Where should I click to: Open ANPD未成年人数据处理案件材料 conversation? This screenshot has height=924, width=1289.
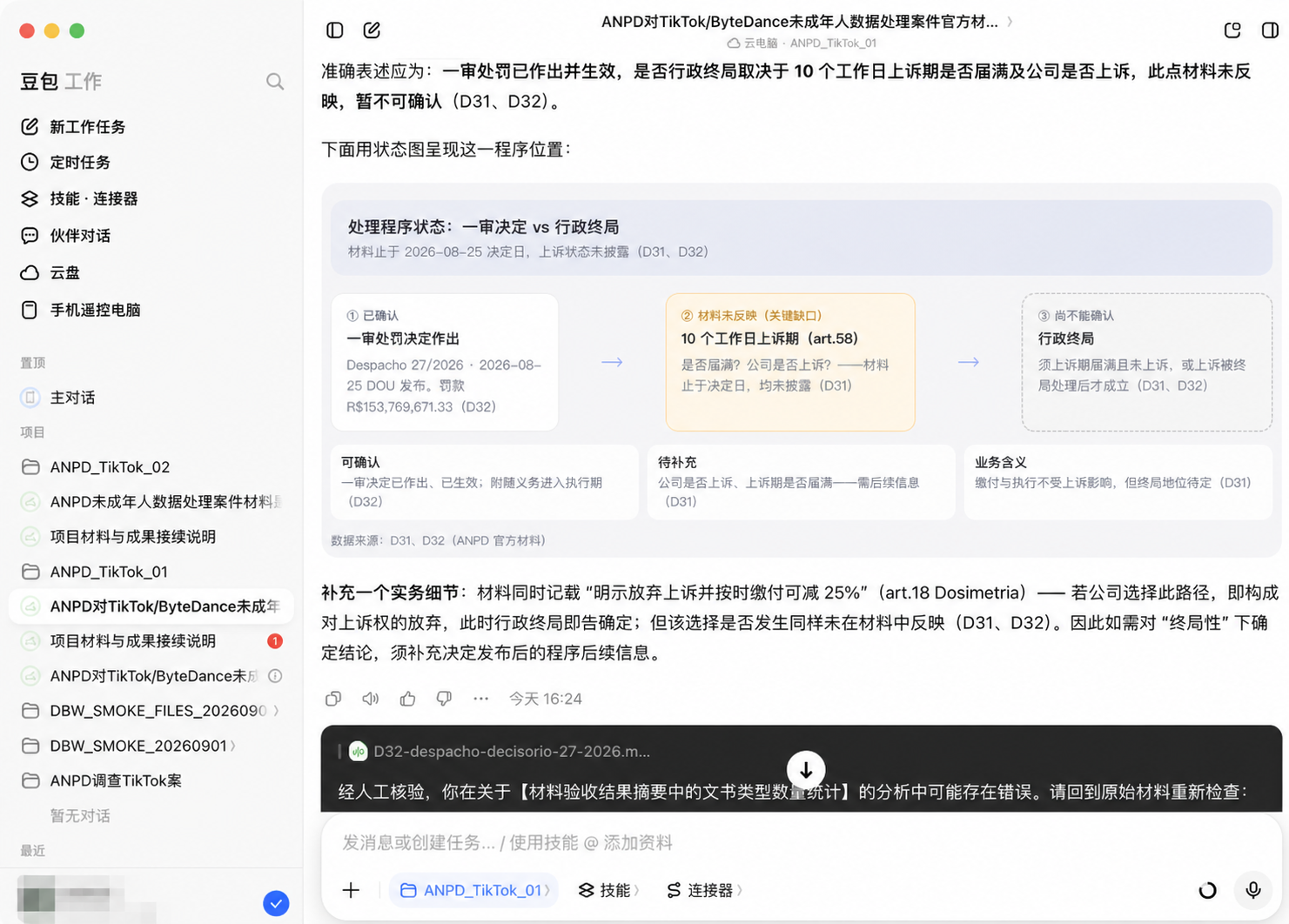click(151, 502)
